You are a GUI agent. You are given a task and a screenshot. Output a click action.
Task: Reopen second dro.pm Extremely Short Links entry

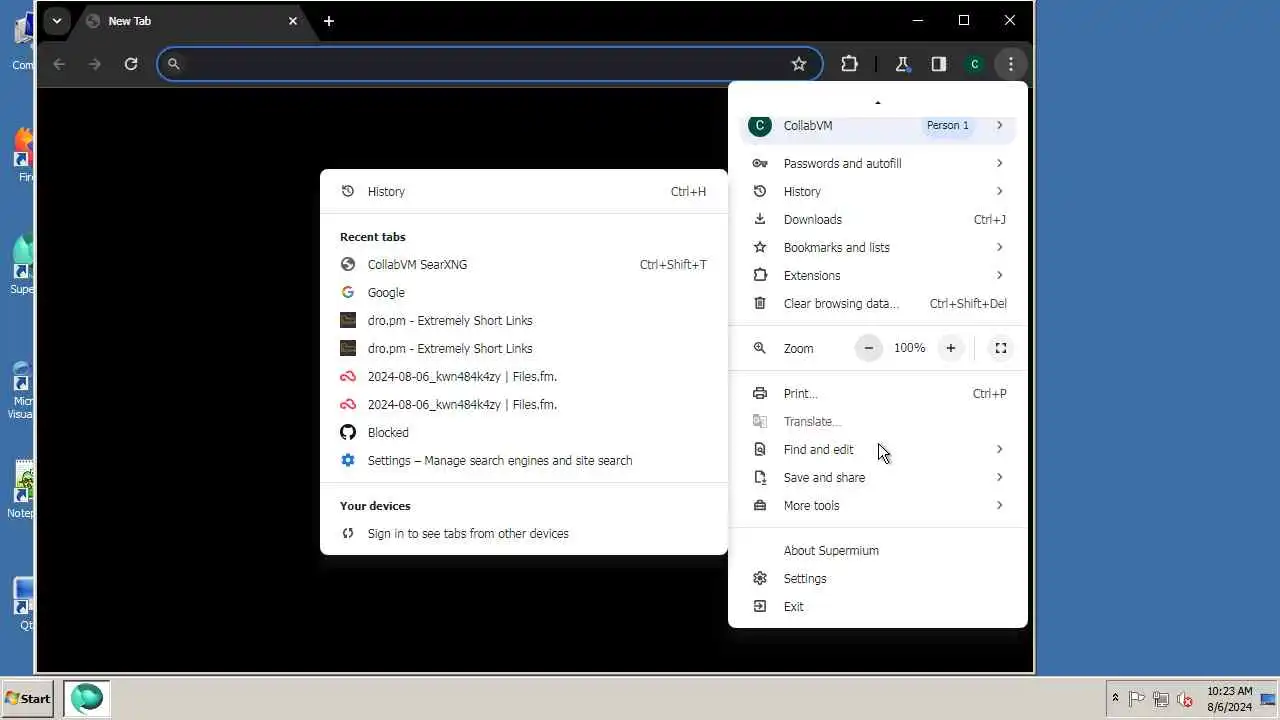click(524, 348)
